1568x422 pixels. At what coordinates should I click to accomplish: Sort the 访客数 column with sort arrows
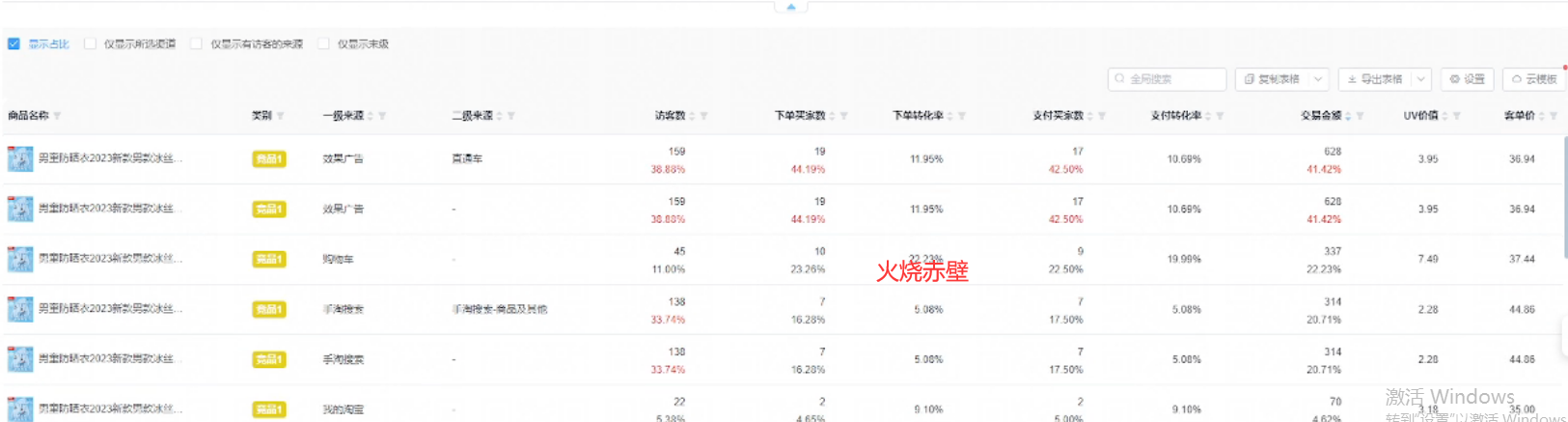[x=692, y=116]
